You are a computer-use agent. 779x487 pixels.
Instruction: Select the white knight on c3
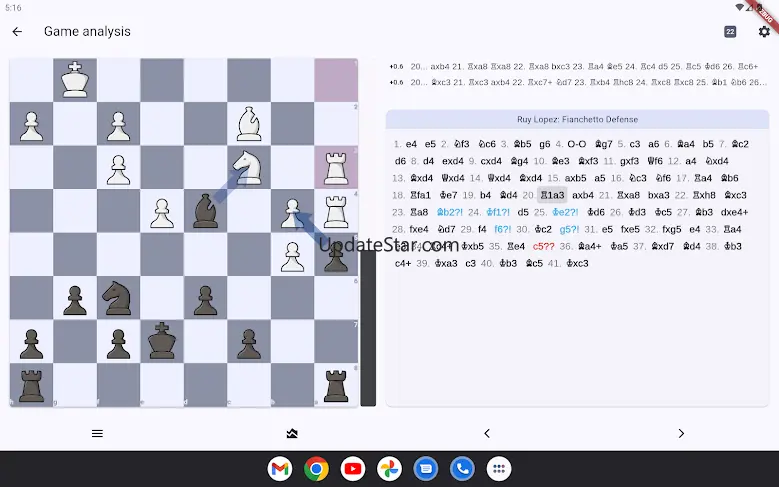click(249, 167)
